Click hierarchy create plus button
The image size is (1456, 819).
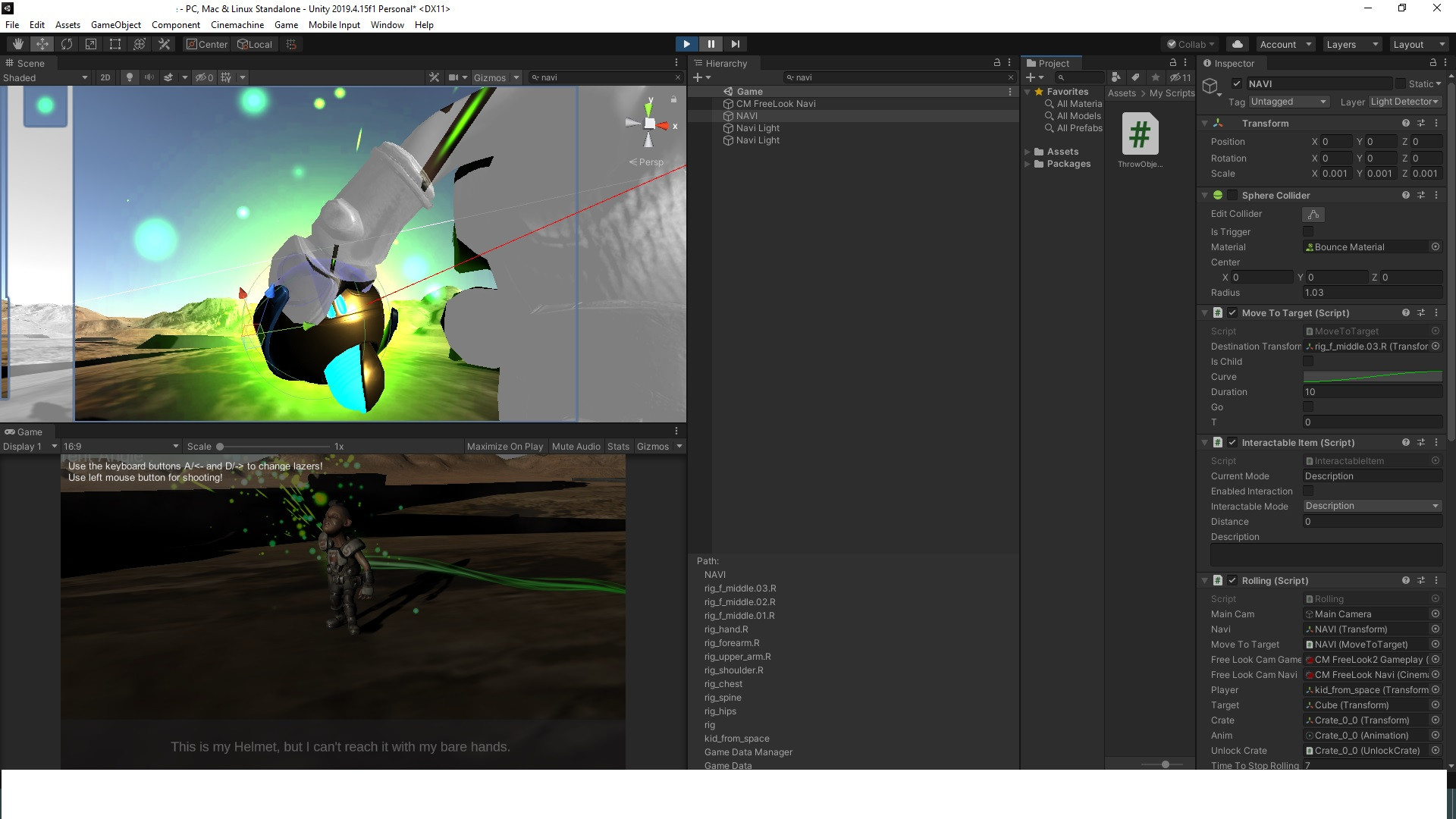[x=701, y=77]
